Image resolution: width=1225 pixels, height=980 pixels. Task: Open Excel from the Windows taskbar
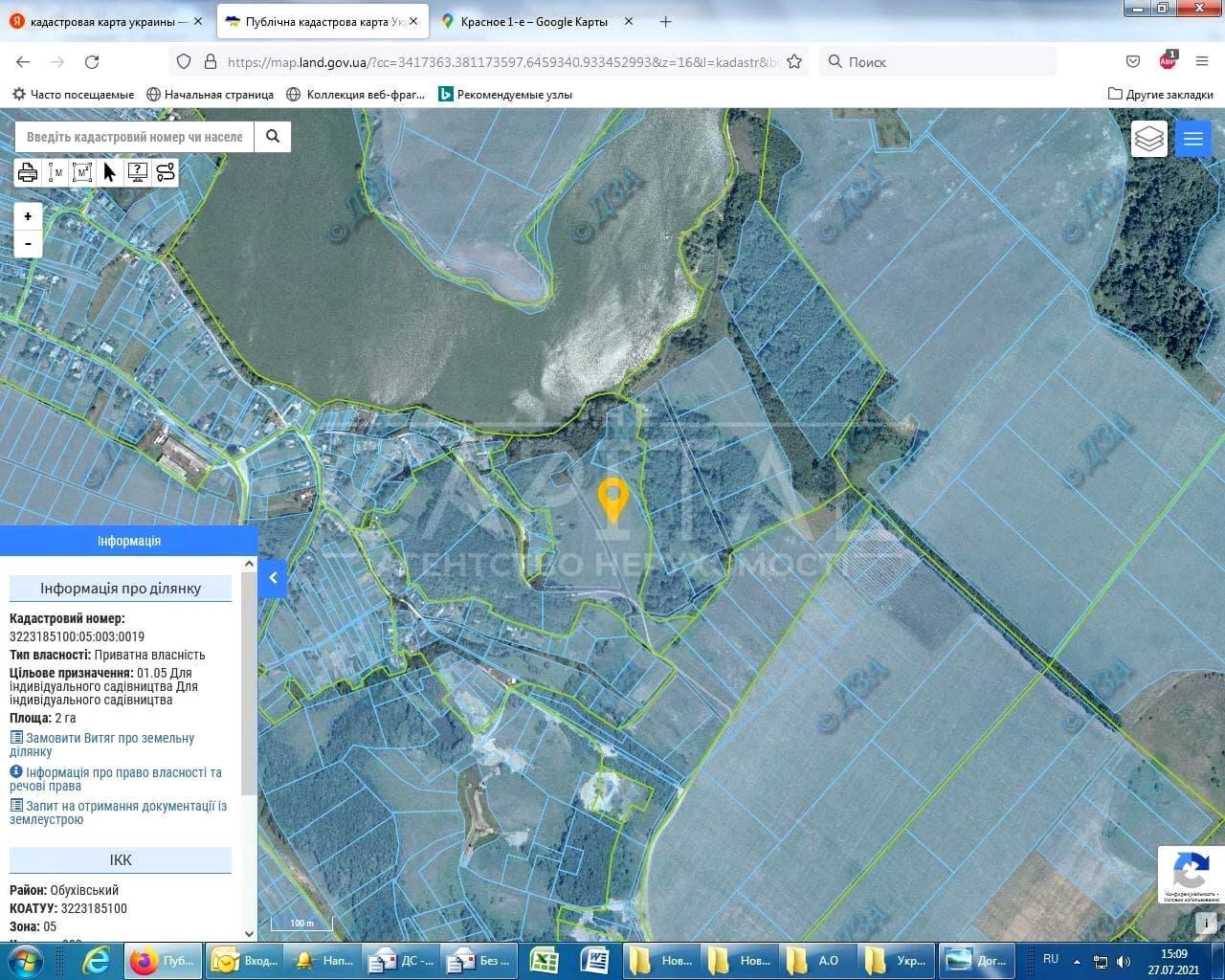pos(544,960)
